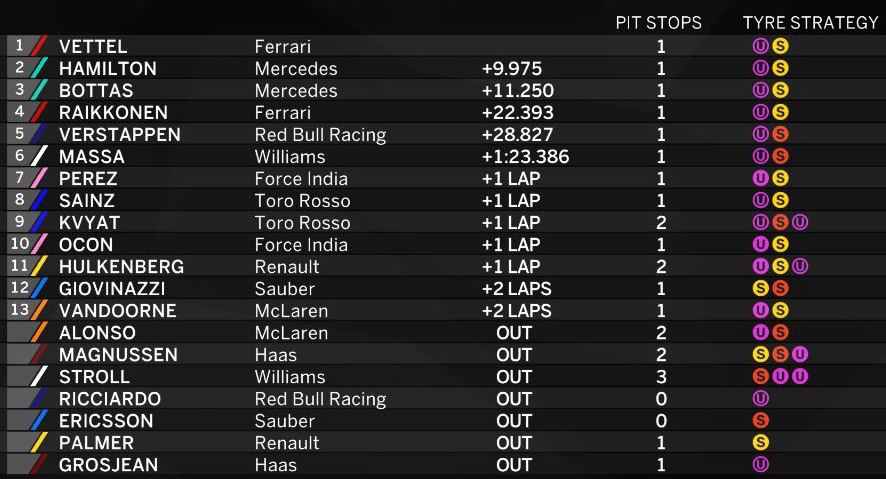The height and width of the screenshot is (479, 886).
Task: Click Hamilton's purple ultrasoft tyre icon
Action: point(761,68)
